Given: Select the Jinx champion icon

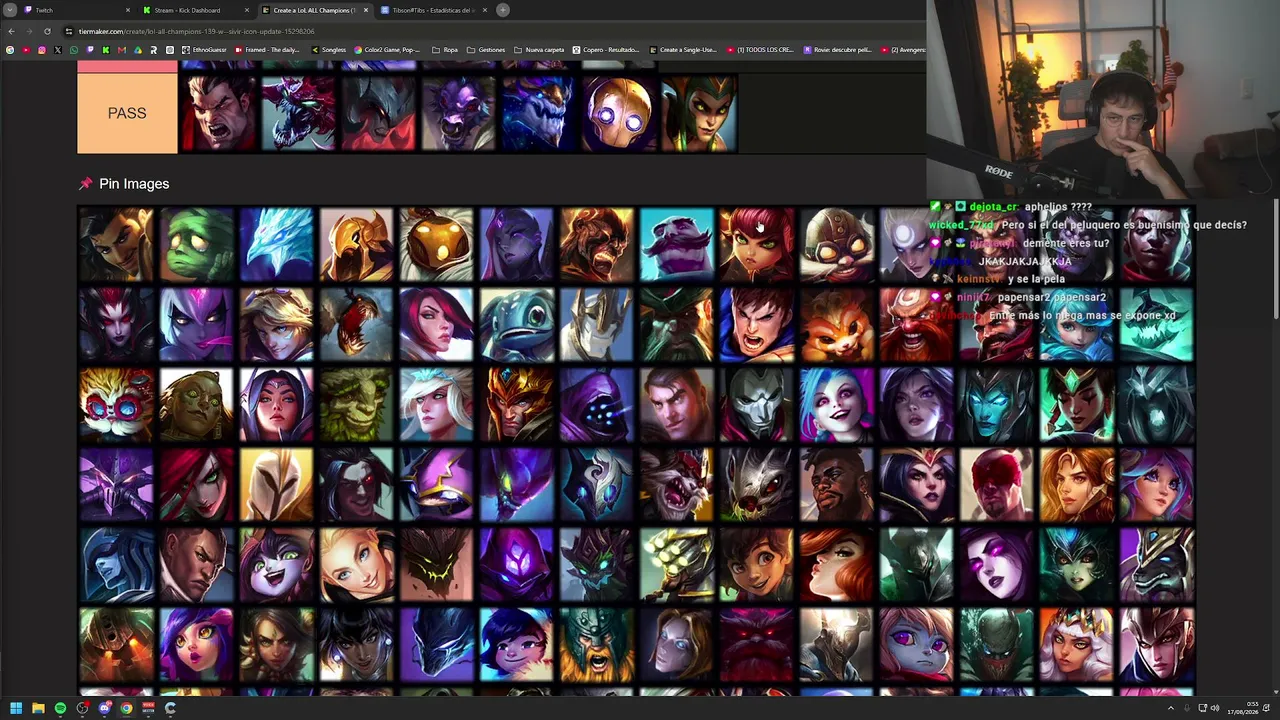Looking at the screenshot, I should [837, 404].
